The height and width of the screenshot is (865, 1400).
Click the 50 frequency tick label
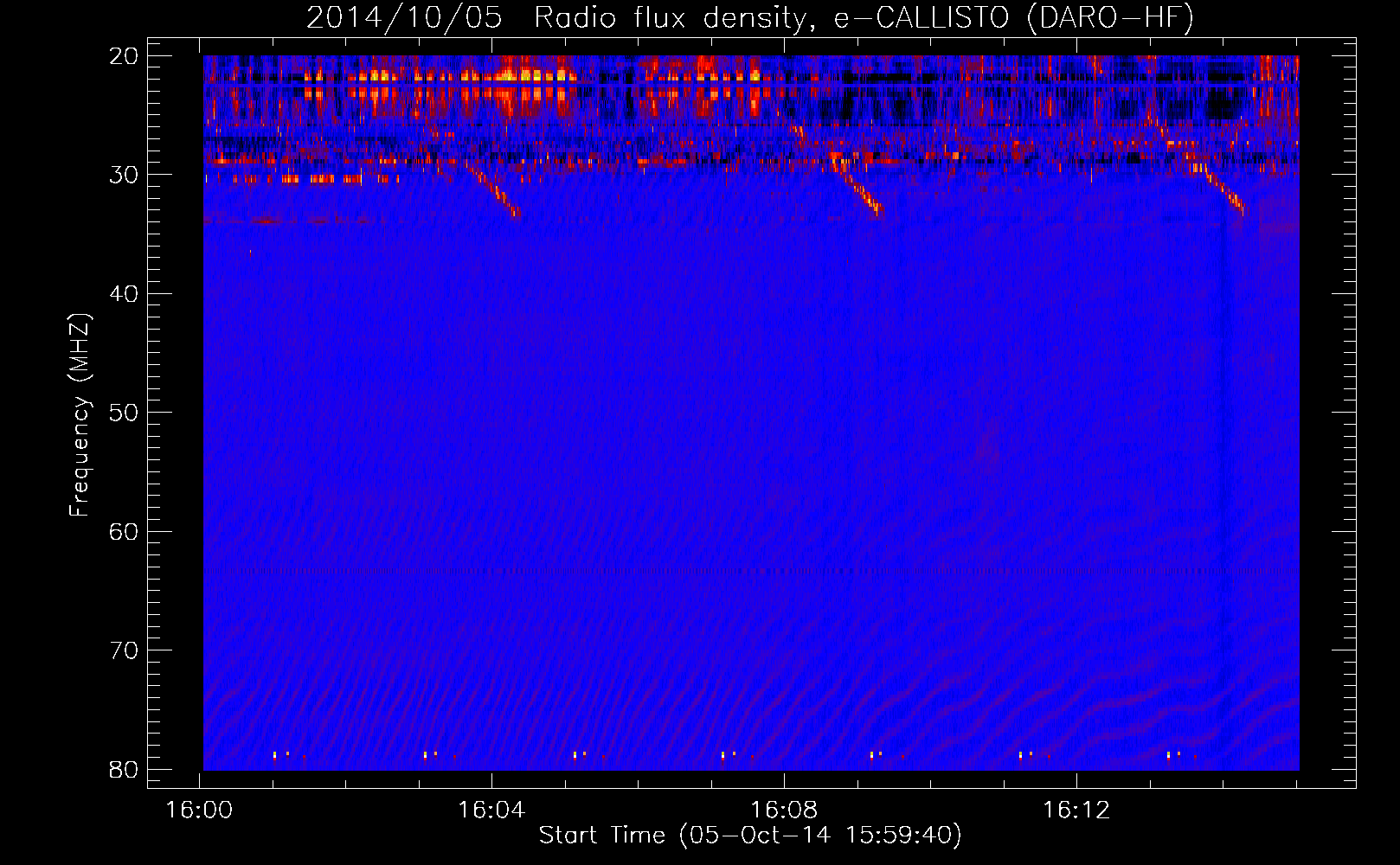point(125,413)
